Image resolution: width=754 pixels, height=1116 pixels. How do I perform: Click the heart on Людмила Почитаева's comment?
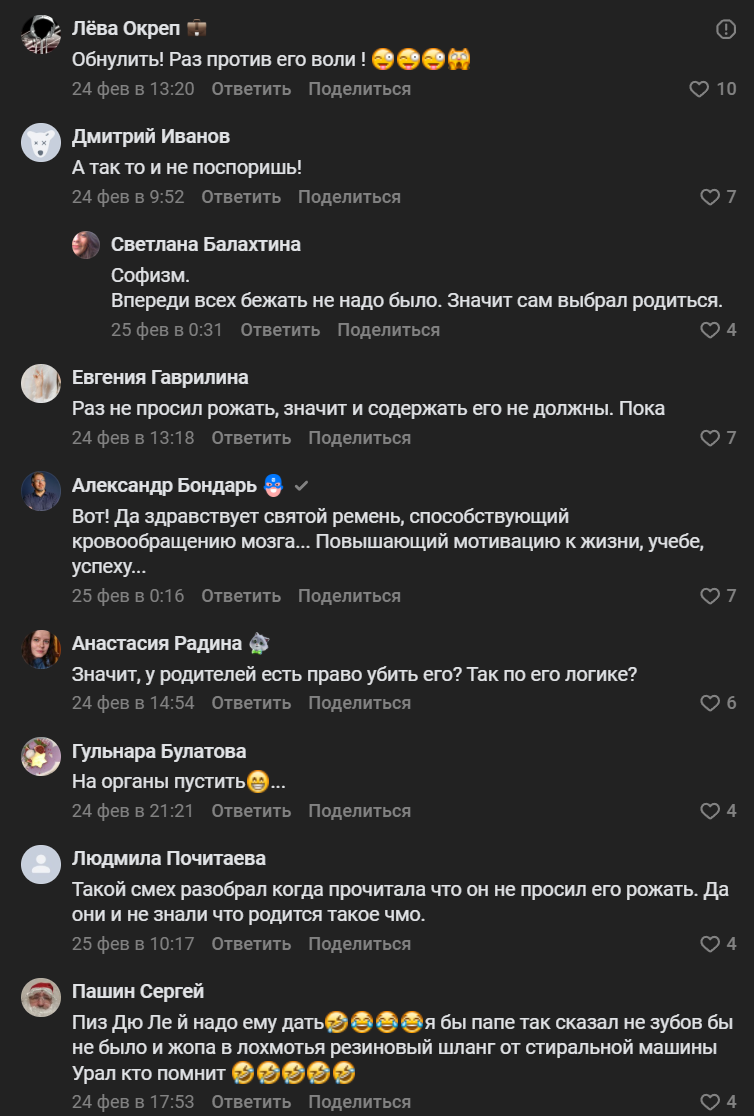709,944
